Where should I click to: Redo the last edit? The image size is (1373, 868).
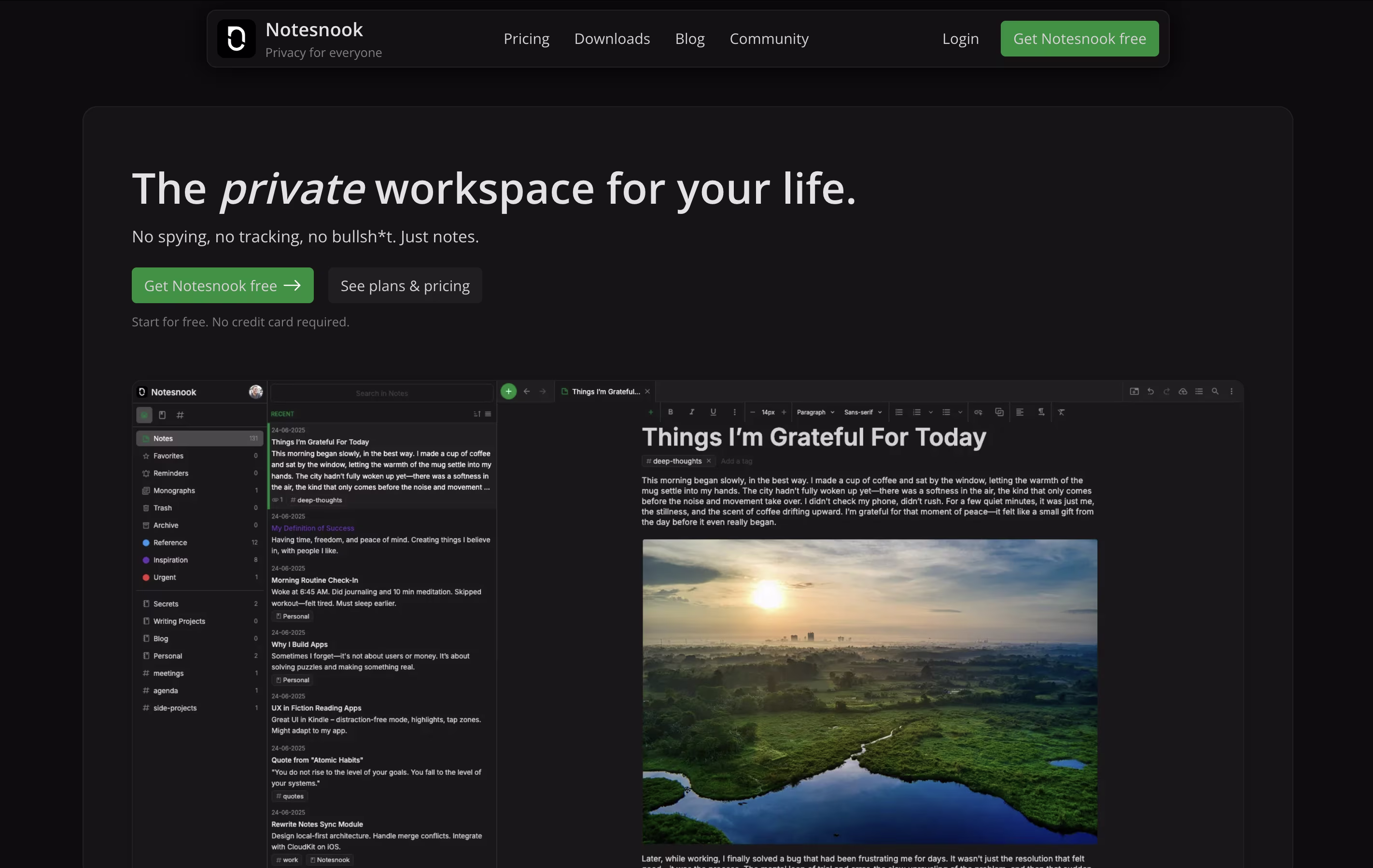click(1166, 391)
